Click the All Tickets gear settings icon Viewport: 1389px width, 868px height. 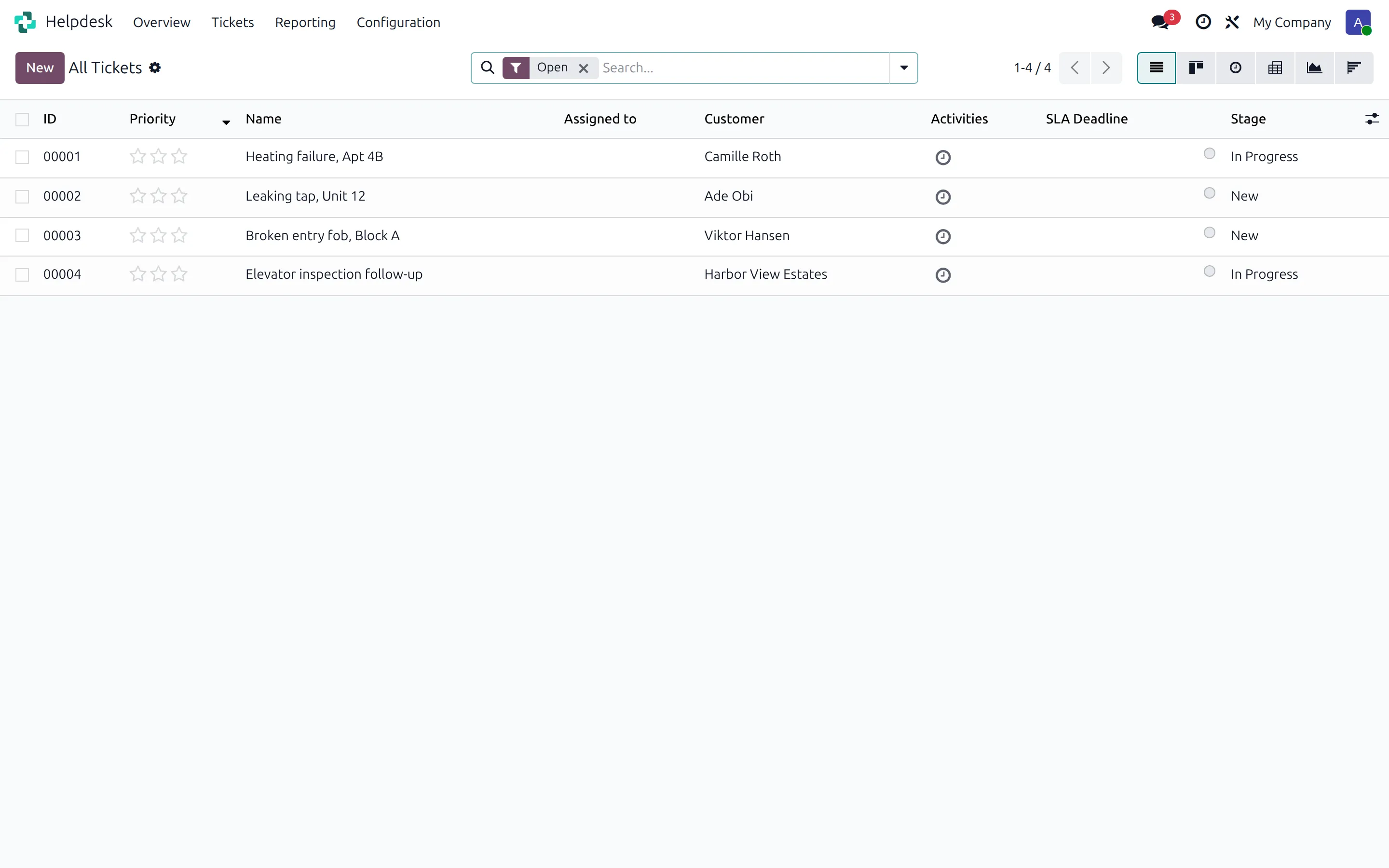[155, 68]
